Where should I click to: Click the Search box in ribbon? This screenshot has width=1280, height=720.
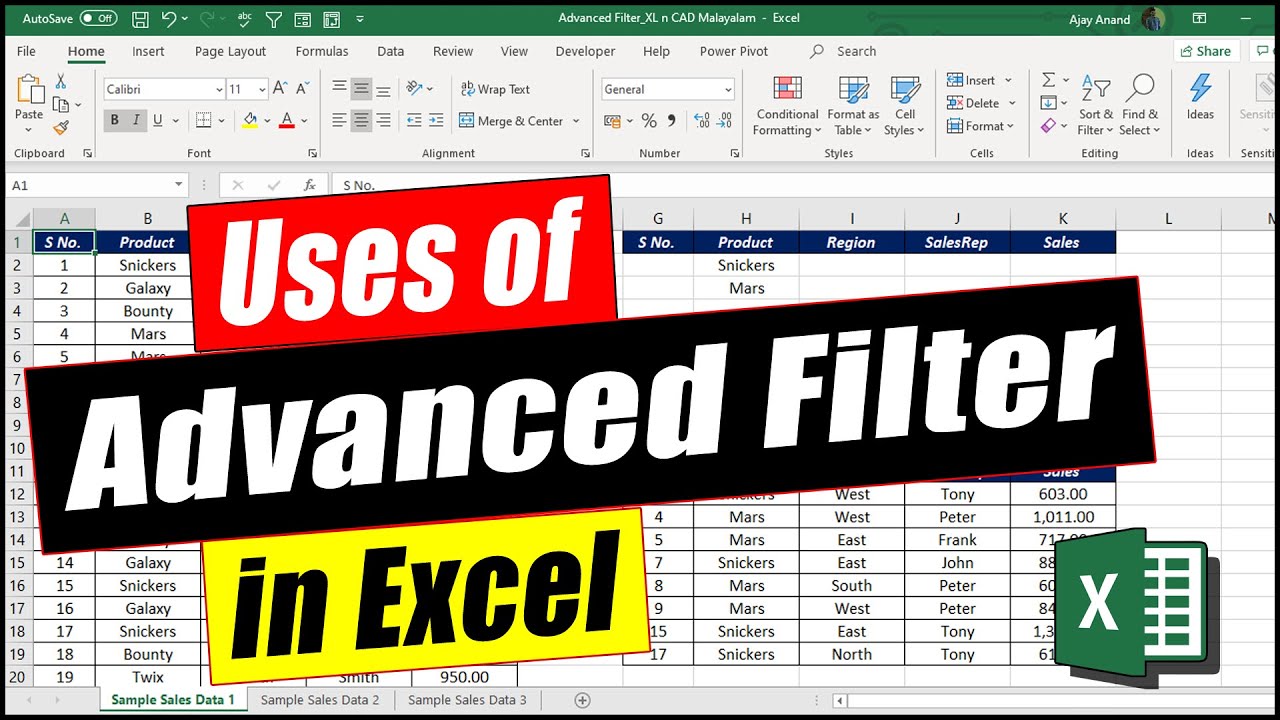856,51
